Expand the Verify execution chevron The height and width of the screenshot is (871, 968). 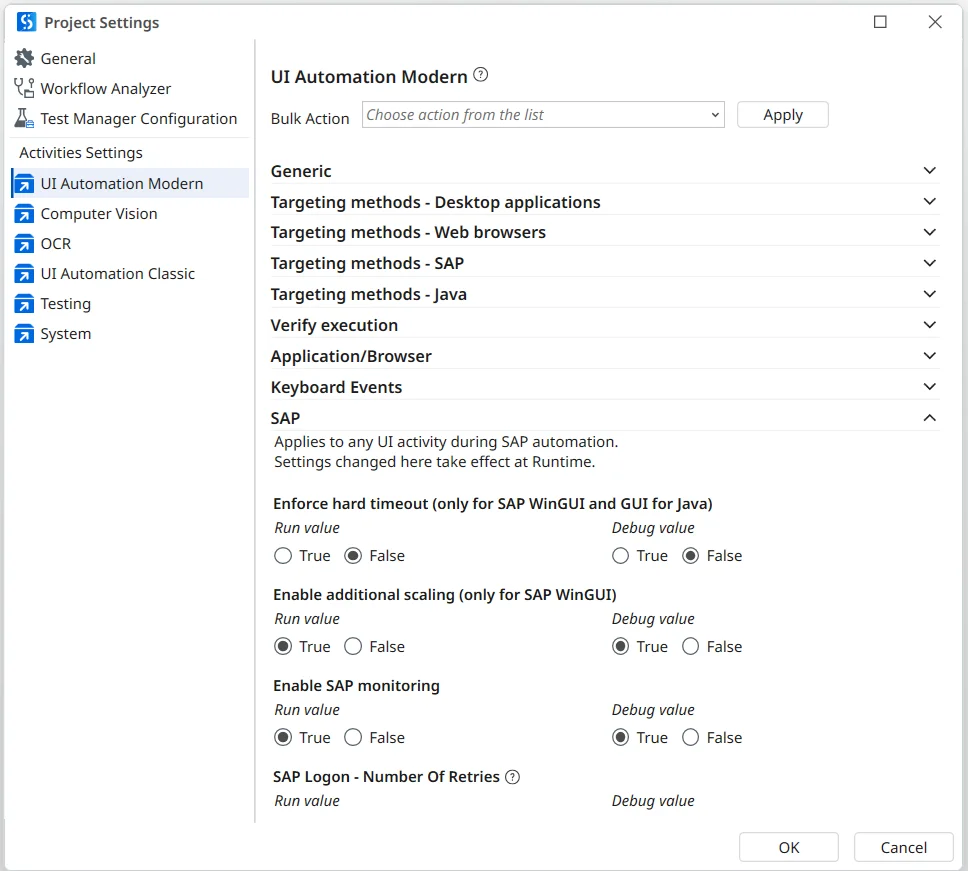point(929,325)
